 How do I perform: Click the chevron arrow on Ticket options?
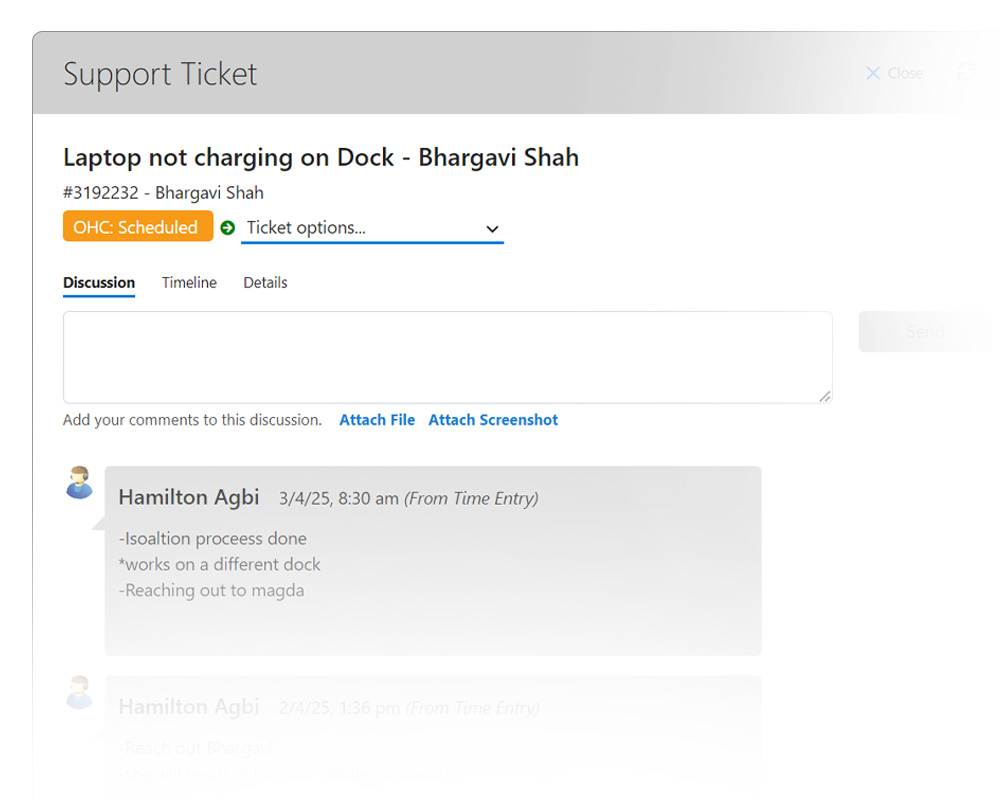pos(492,229)
